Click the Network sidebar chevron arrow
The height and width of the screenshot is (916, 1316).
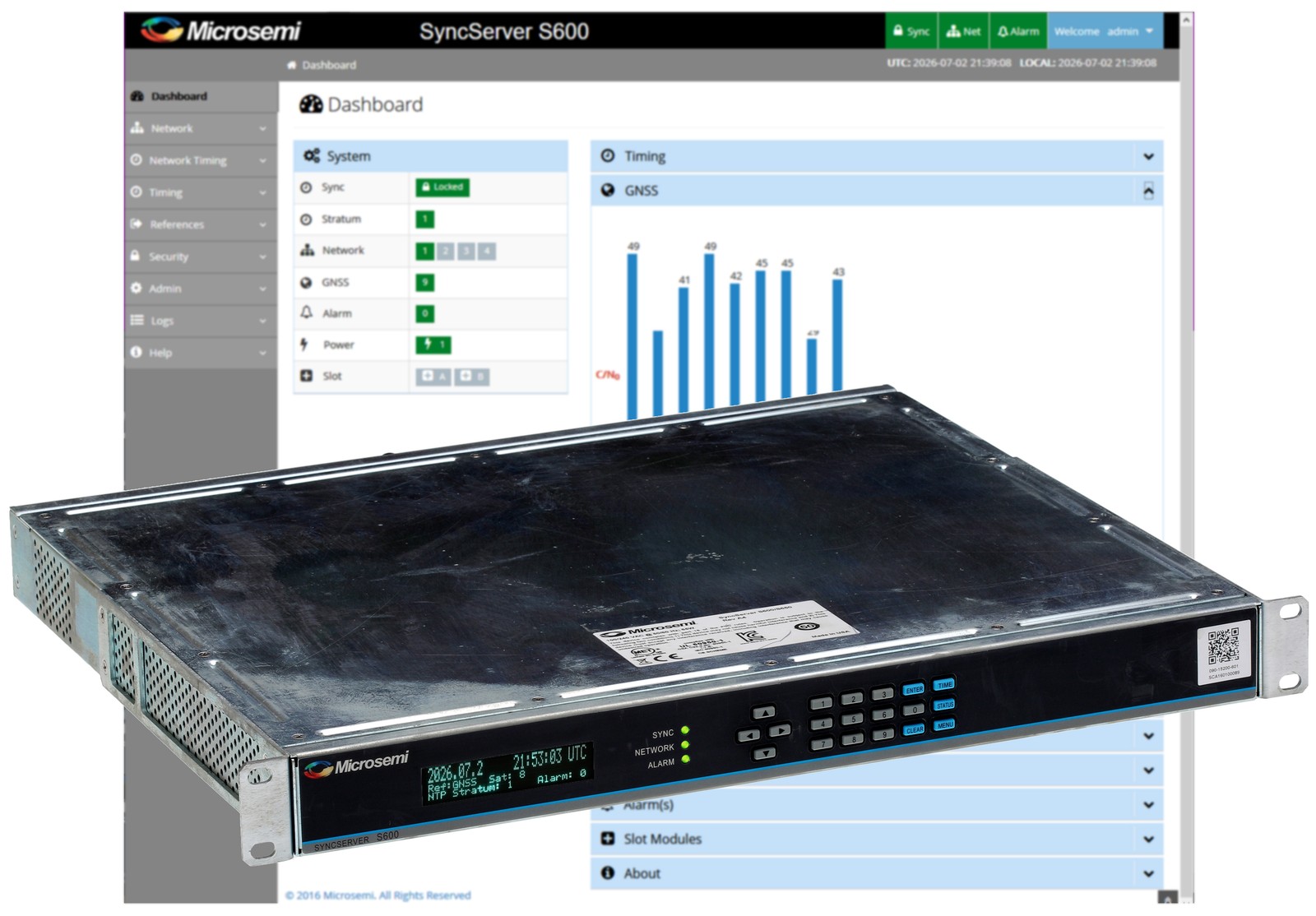[x=262, y=129]
